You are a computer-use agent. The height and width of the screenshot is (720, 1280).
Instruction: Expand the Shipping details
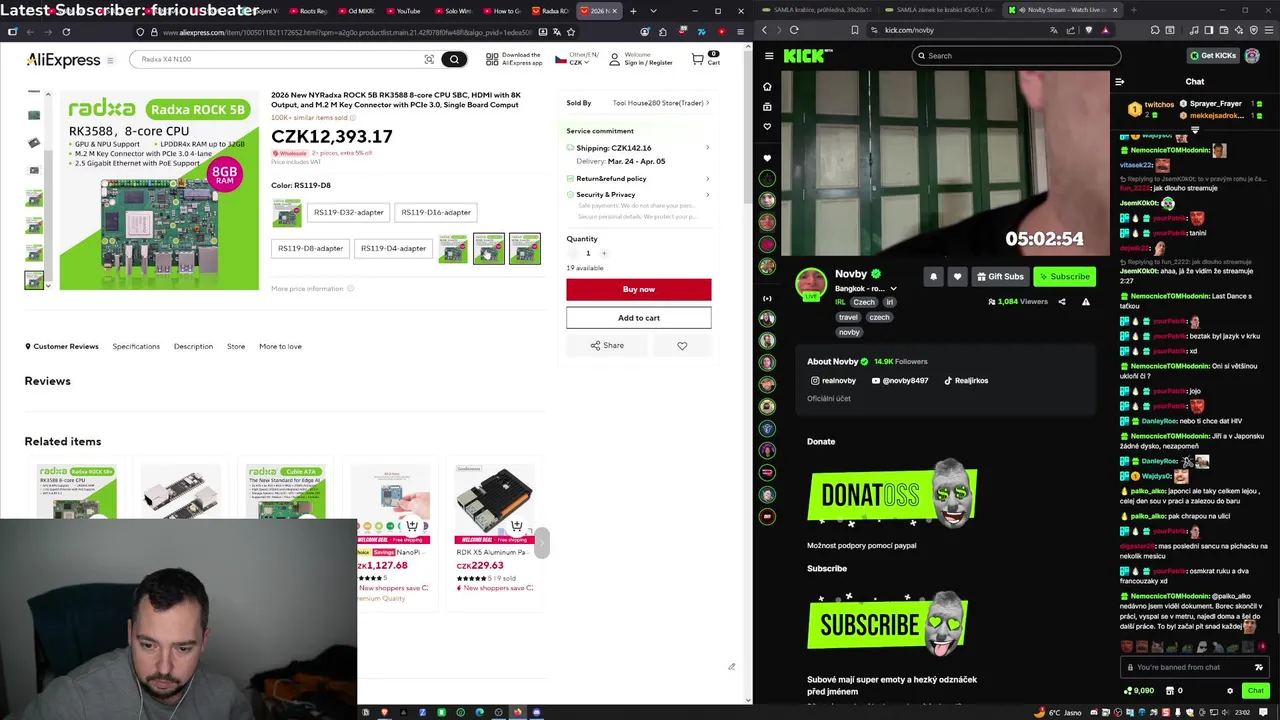tap(707, 148)
